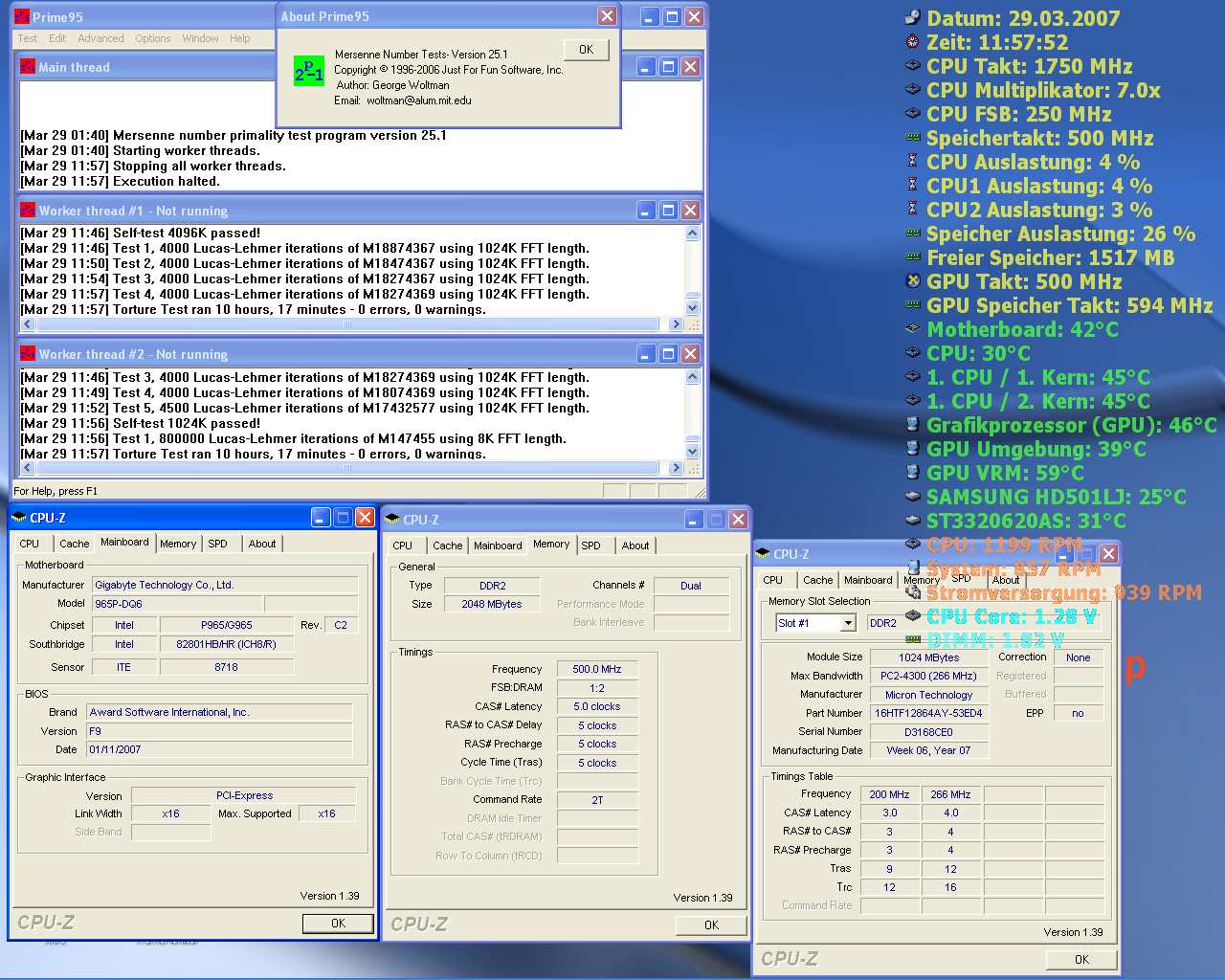Screen dimensions: 1225x980
Task: Open the Test menu in Prime95
Action: [28, 38]
